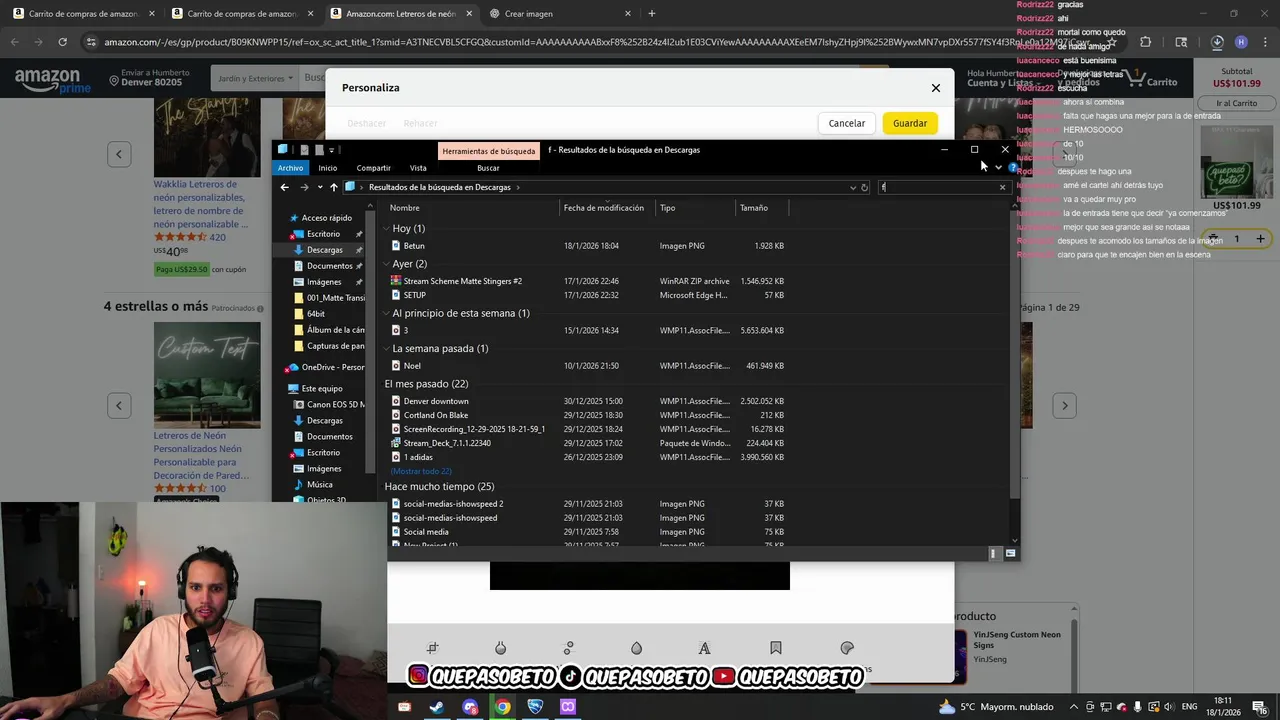Open Quick Access Toolbar customize dropdown
Viewport: 1280px width, 720px height.
point(331,150)
